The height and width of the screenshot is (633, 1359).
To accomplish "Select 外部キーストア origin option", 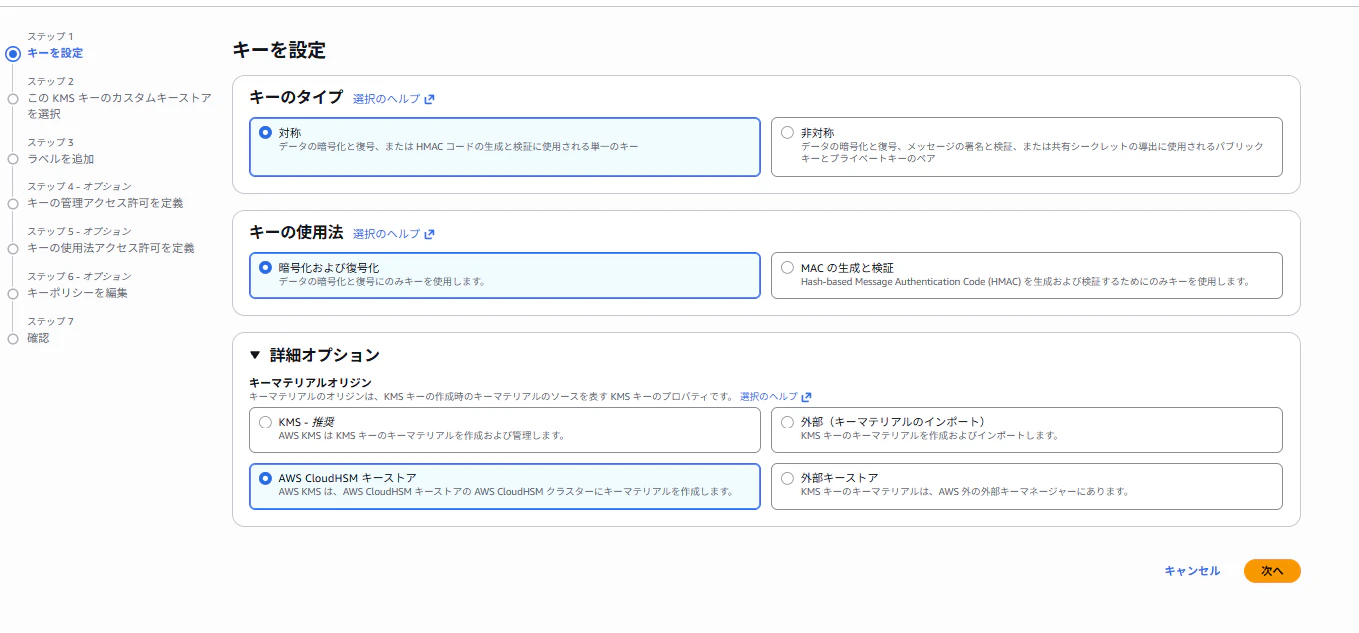I will tap(787, 478).
